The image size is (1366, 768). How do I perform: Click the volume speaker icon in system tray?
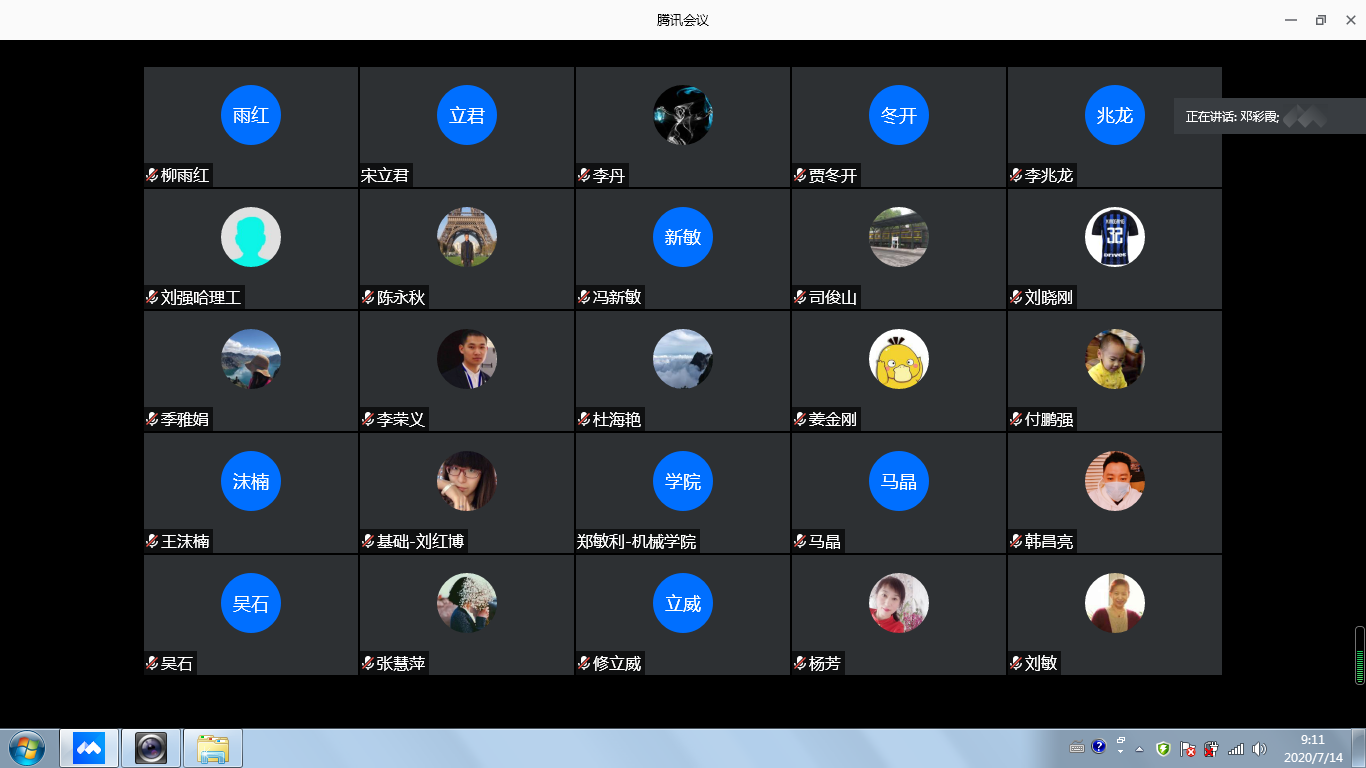(1259, 748)
